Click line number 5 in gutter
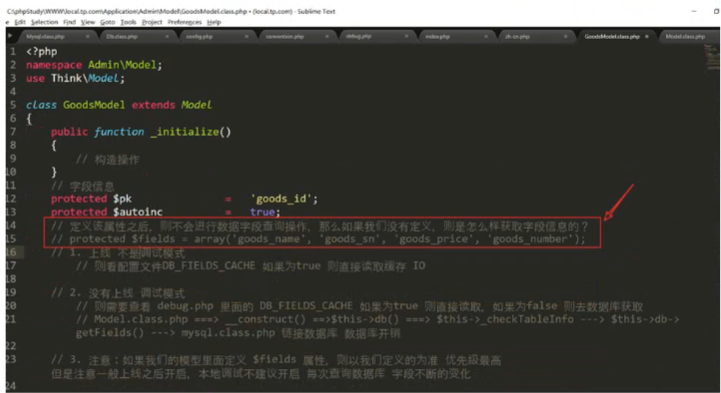The image size is (721, 393). 13,105
